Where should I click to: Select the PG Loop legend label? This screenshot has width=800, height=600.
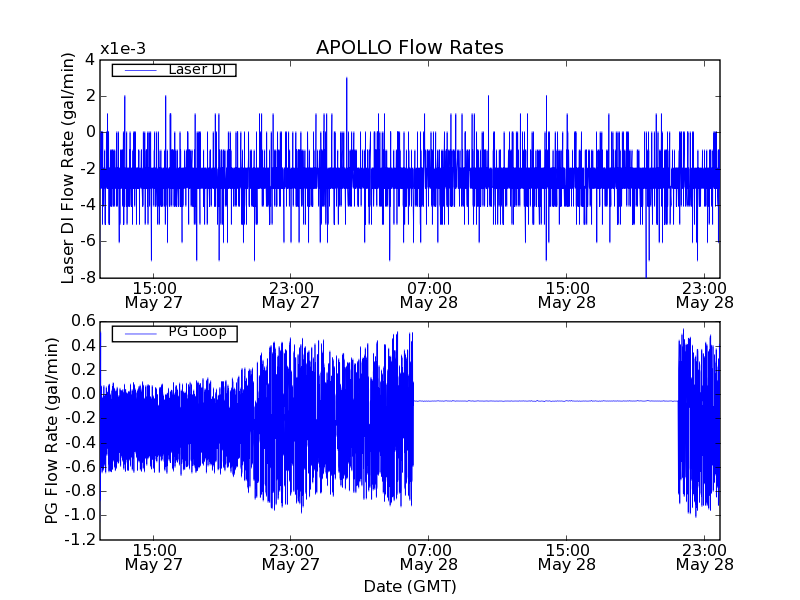tap(197, 332)
